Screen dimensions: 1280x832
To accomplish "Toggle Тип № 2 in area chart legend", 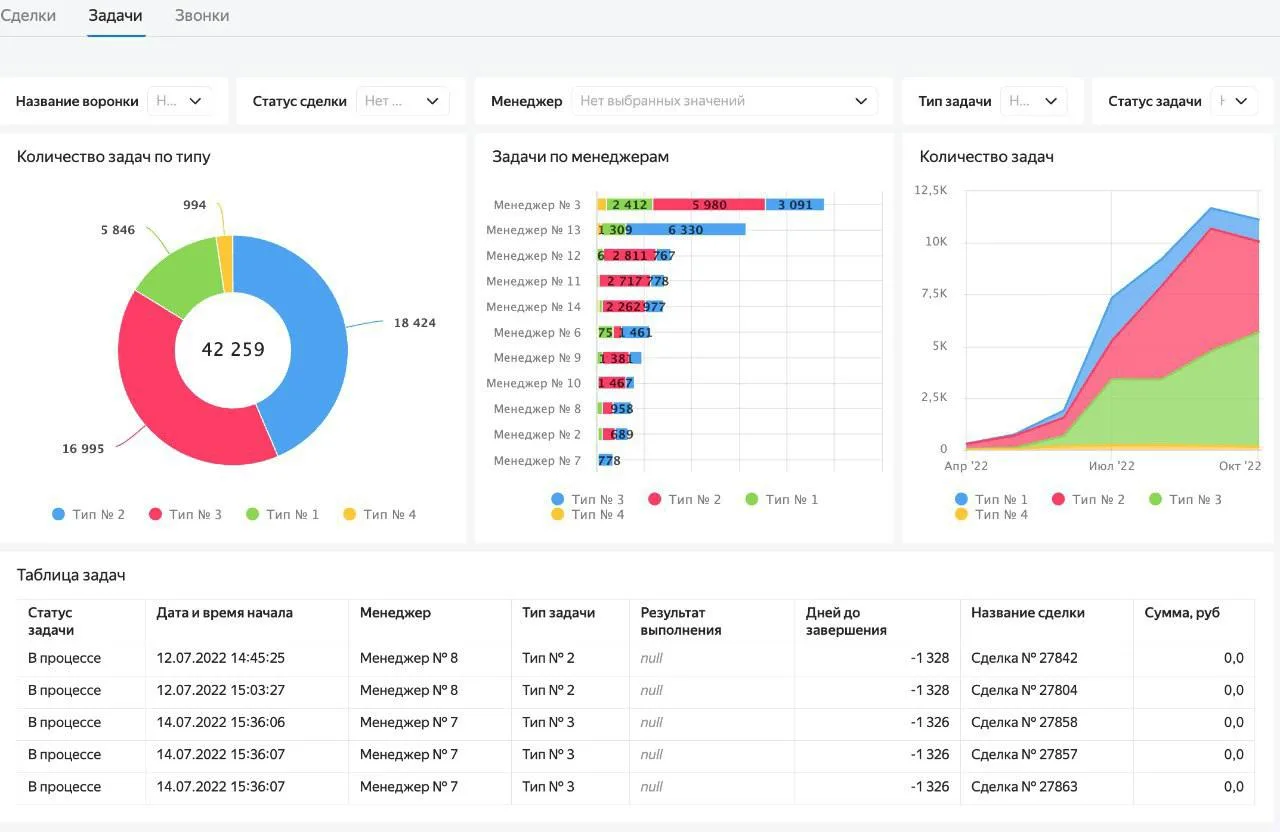I will point(1088,499).
